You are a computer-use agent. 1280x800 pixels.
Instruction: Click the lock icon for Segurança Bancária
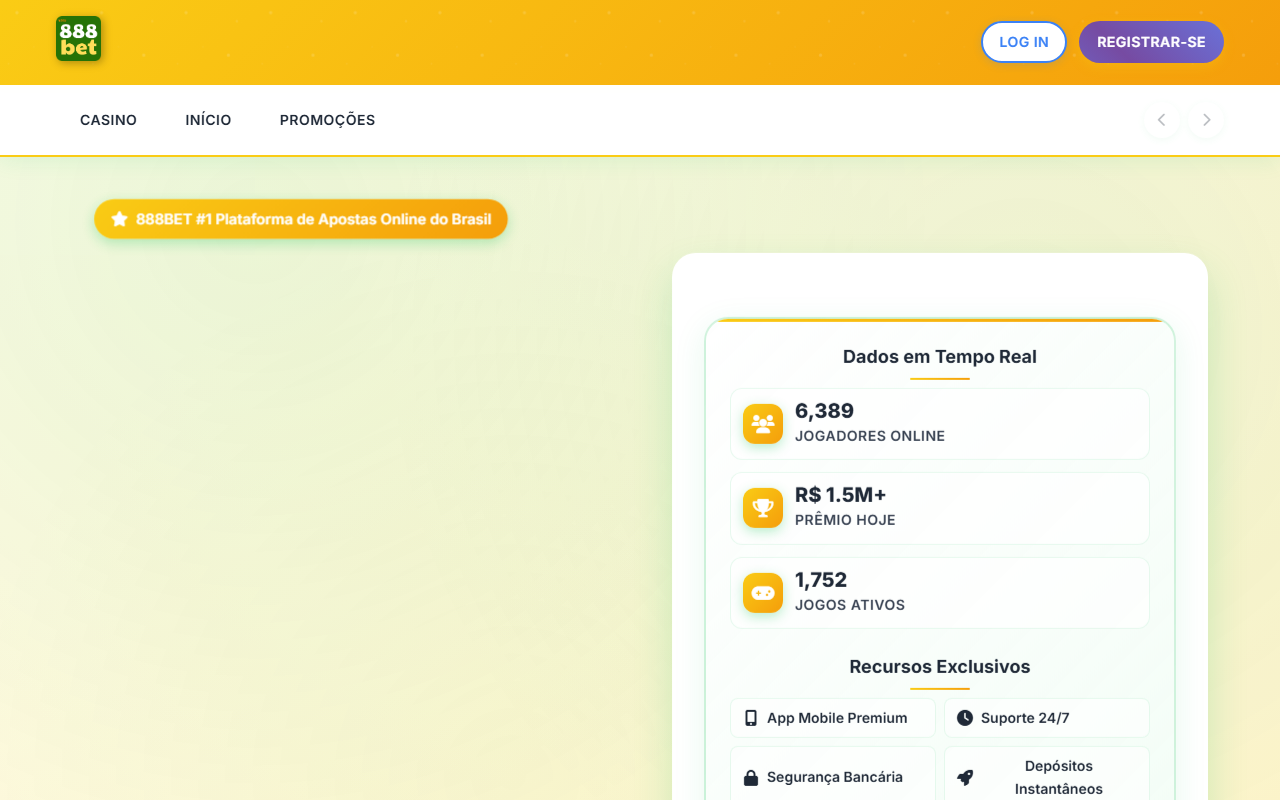[x=751, y=777]
